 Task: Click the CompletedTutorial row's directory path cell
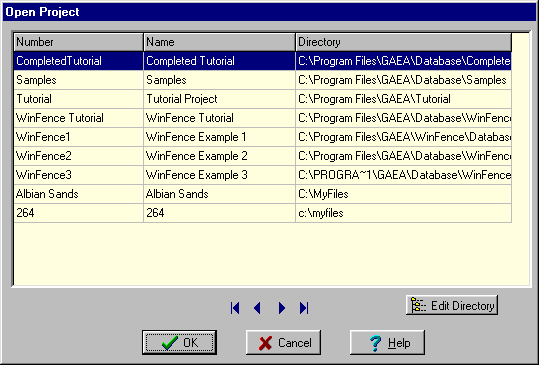[x=404, y=61]
